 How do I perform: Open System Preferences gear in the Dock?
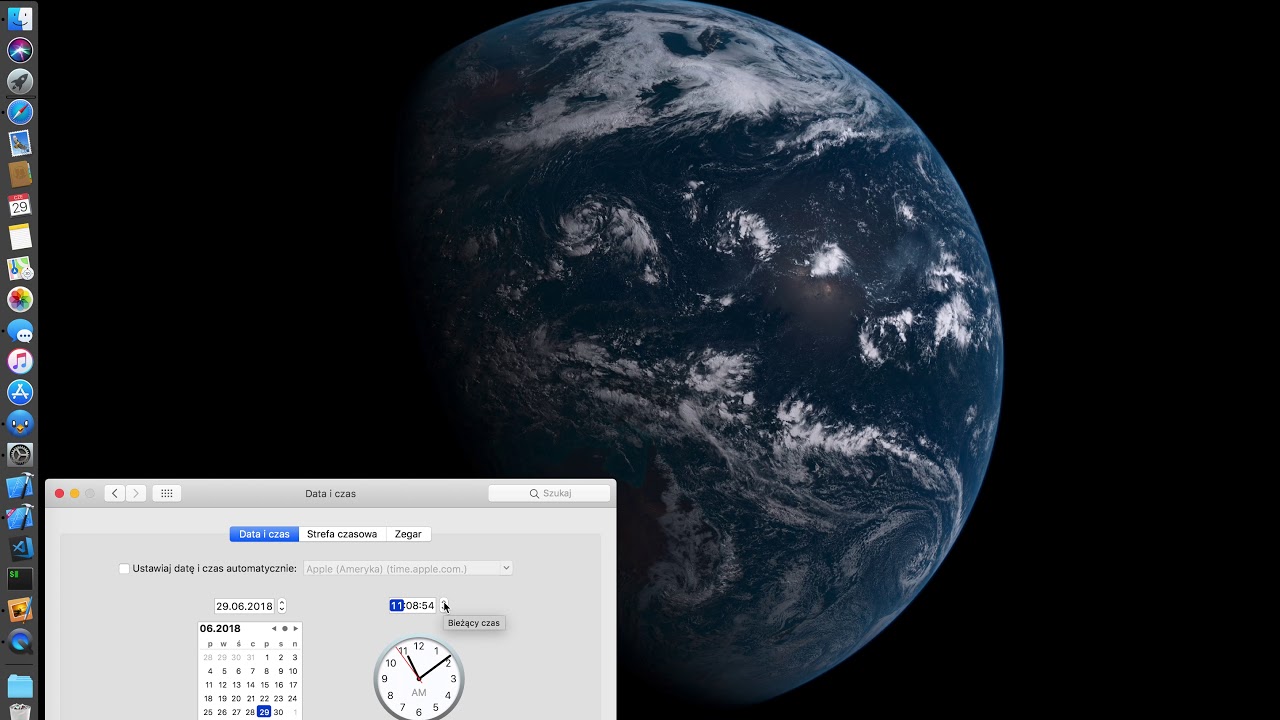click(x=20, y=454)
